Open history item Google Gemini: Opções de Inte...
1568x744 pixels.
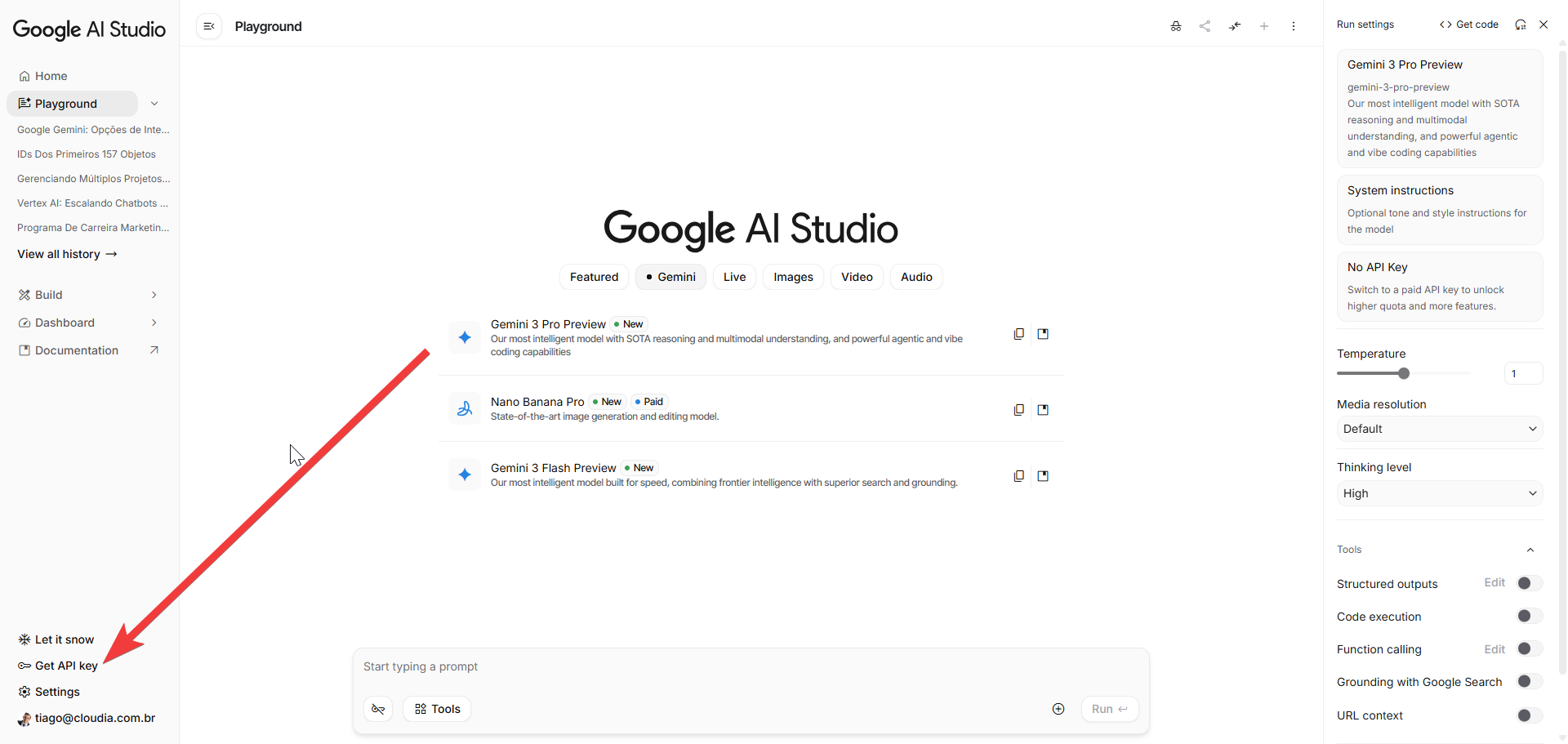coord(93,130)
